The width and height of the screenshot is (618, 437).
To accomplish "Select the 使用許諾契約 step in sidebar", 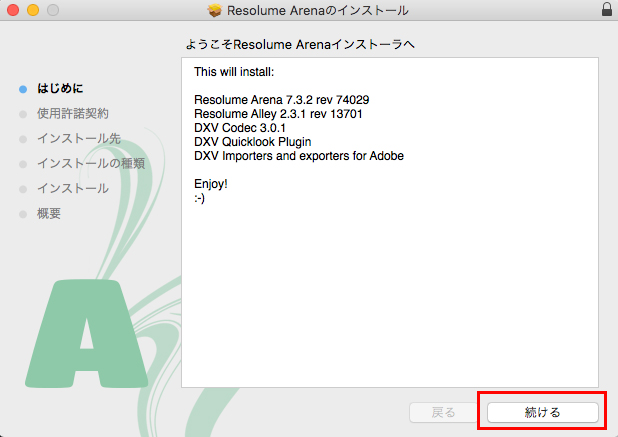I will 73,113.
